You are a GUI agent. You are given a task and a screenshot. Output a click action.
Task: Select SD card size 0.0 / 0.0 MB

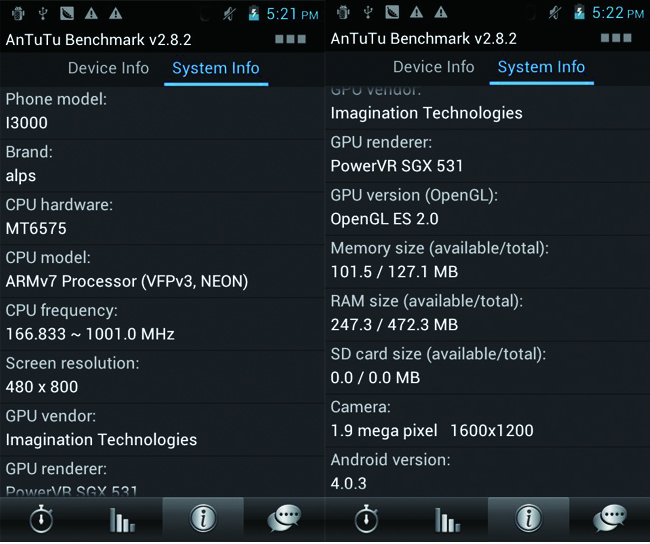click(x=375, y=378)
